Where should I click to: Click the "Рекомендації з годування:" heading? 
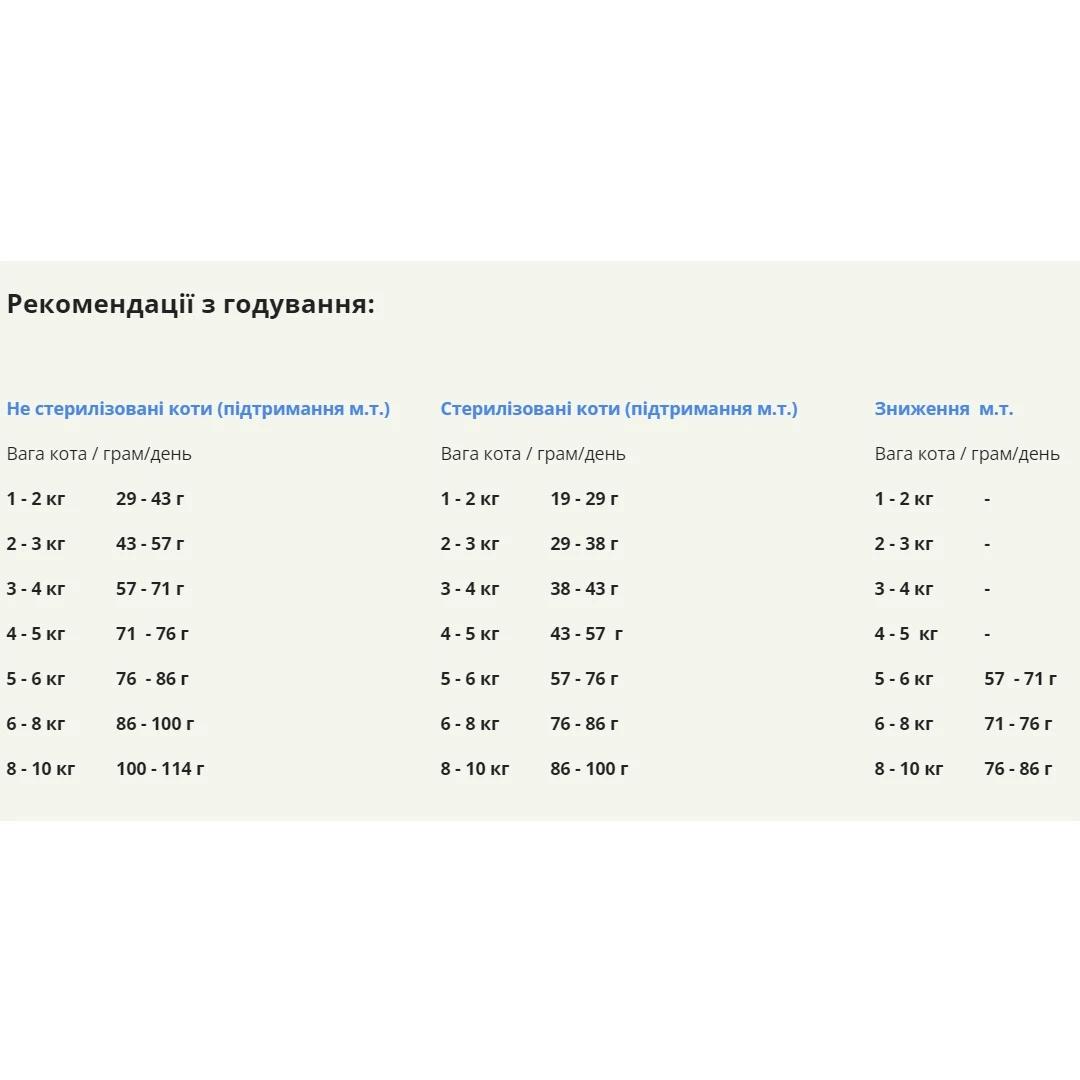190,304
